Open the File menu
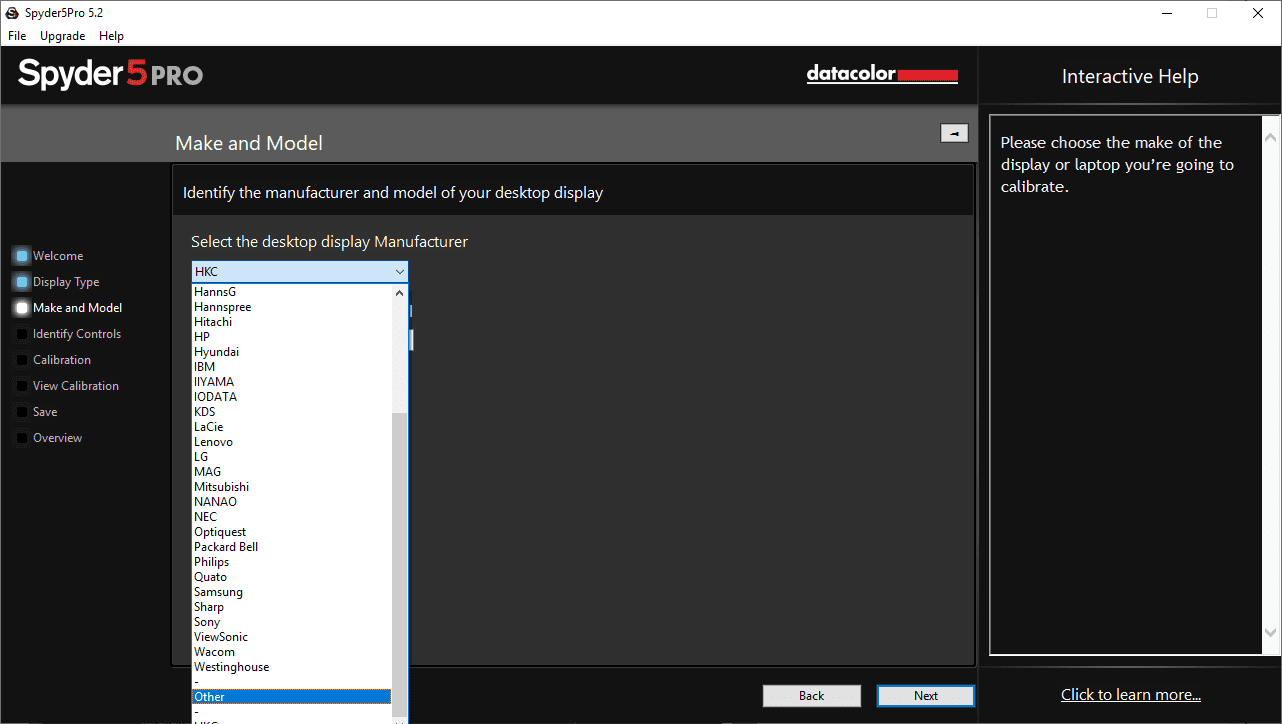Viewport: 1282px width, 724px height. click(17, 36)
